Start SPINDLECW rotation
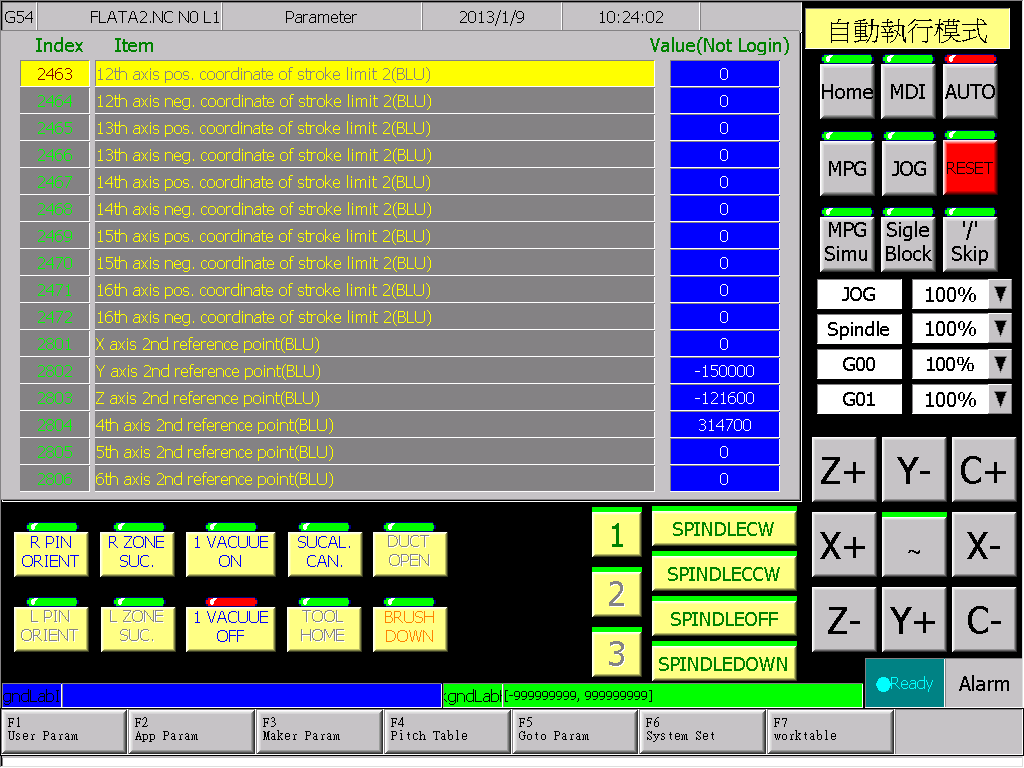This screenshot has width=1024, height=768. click(x=724, y=528)
